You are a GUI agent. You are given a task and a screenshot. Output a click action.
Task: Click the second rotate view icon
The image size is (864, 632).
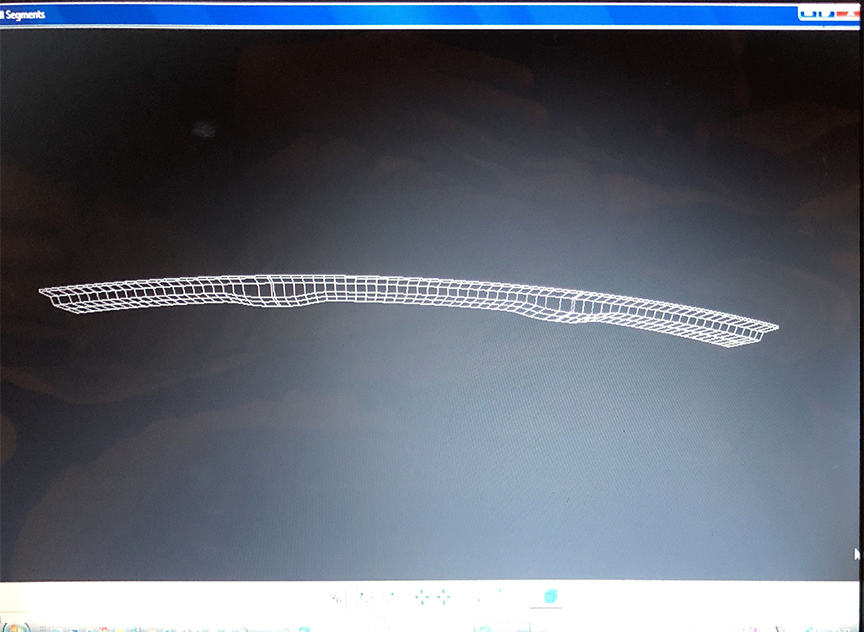(x=388, y=598)
